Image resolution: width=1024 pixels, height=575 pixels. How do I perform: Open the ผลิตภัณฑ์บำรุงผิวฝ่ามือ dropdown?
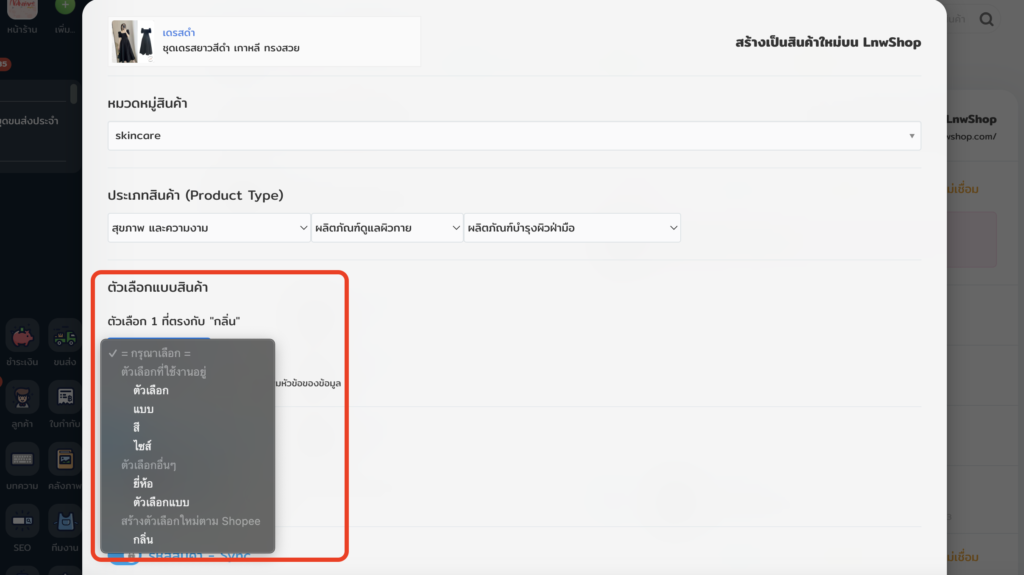coord(571,228)
